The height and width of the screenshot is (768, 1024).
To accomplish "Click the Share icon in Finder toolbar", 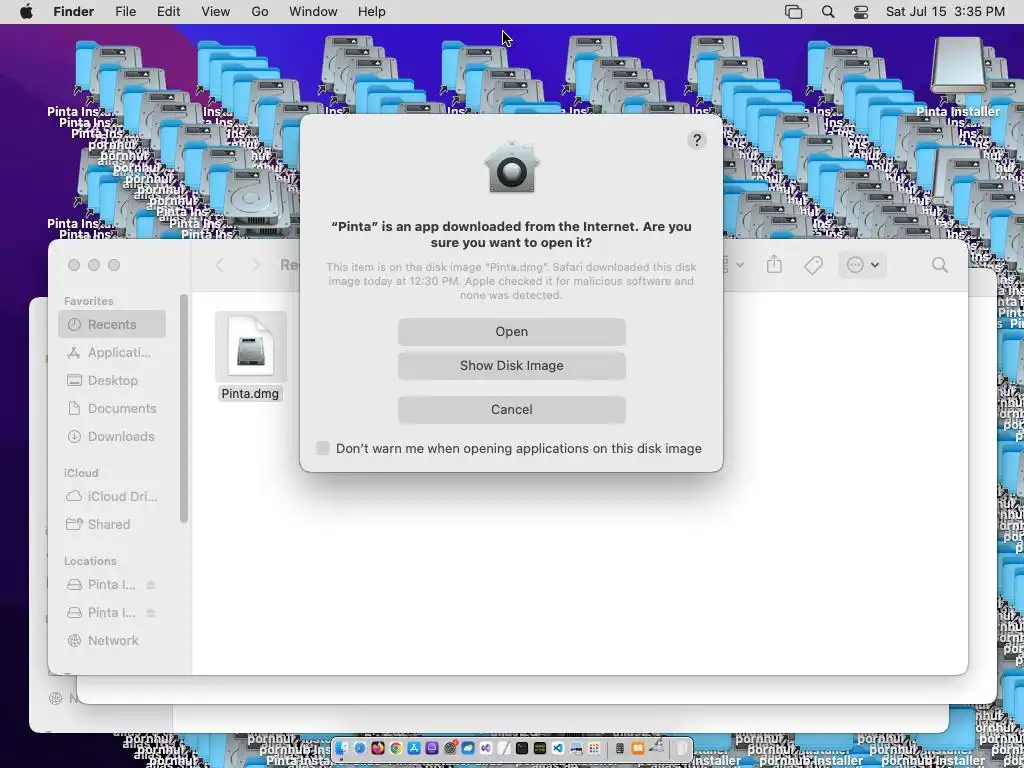I will pos(774,264).
